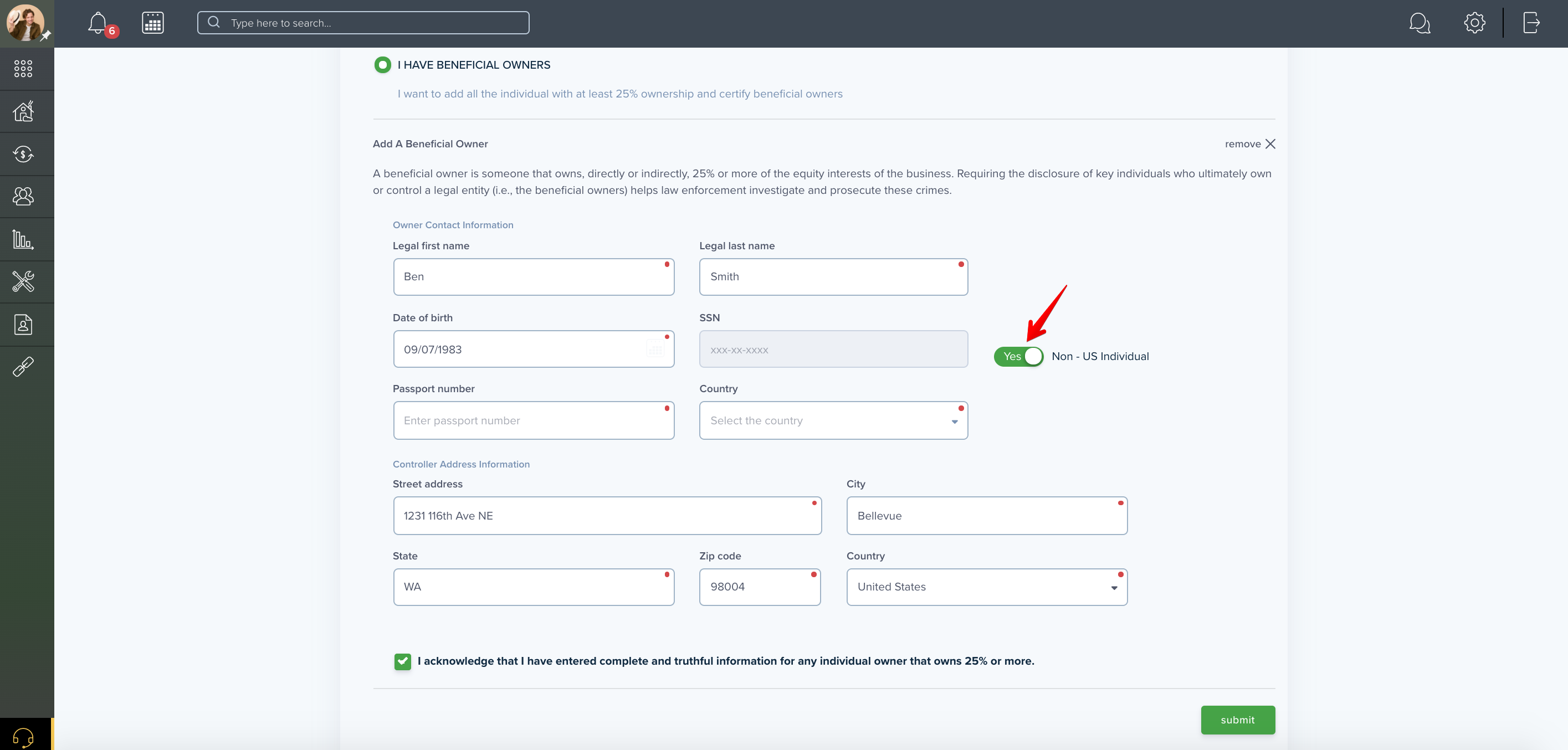Select I HAVE BENEFICIAL OWNERS radio button

(382, 64)
